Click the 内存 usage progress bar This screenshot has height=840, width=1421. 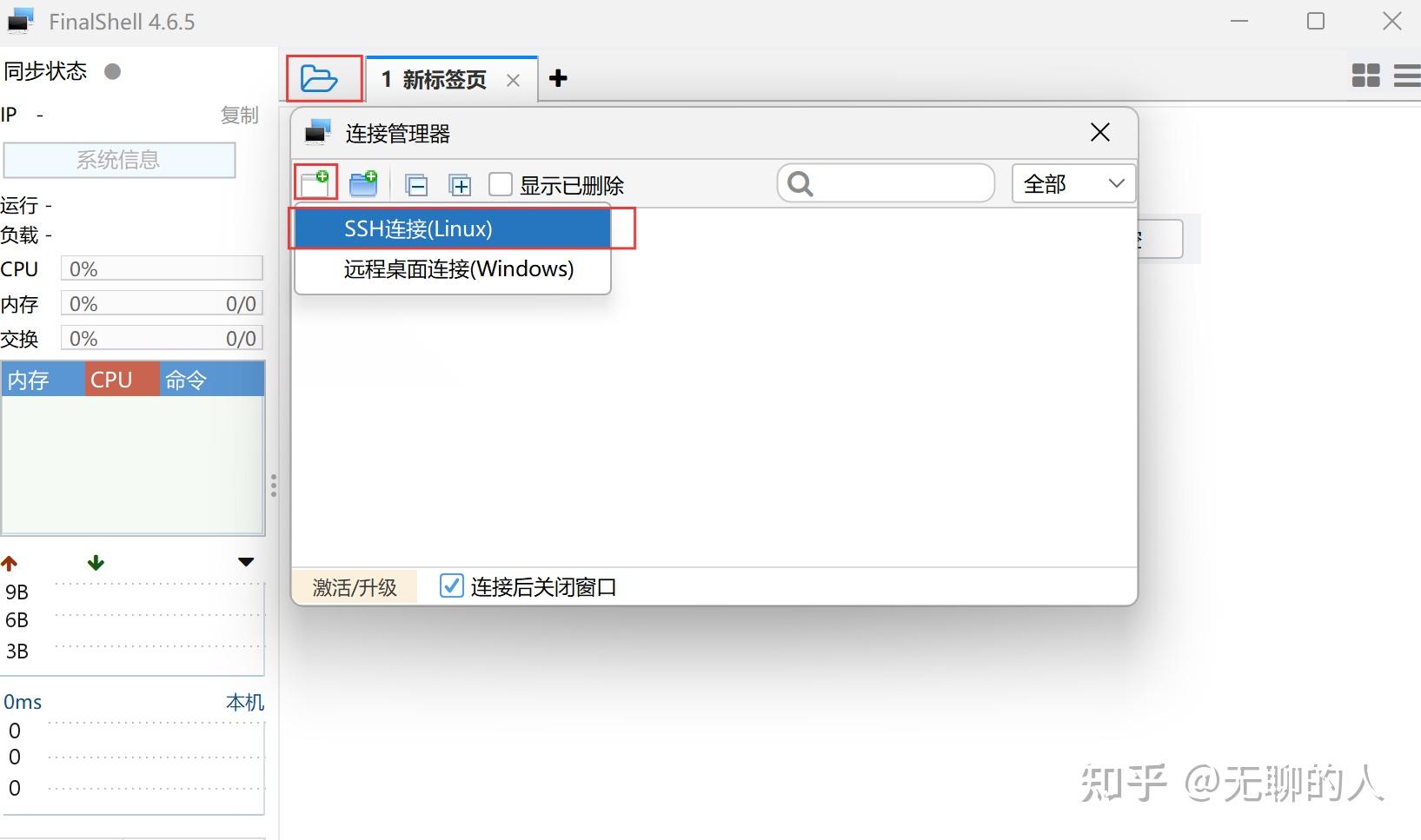click(162, 303)
